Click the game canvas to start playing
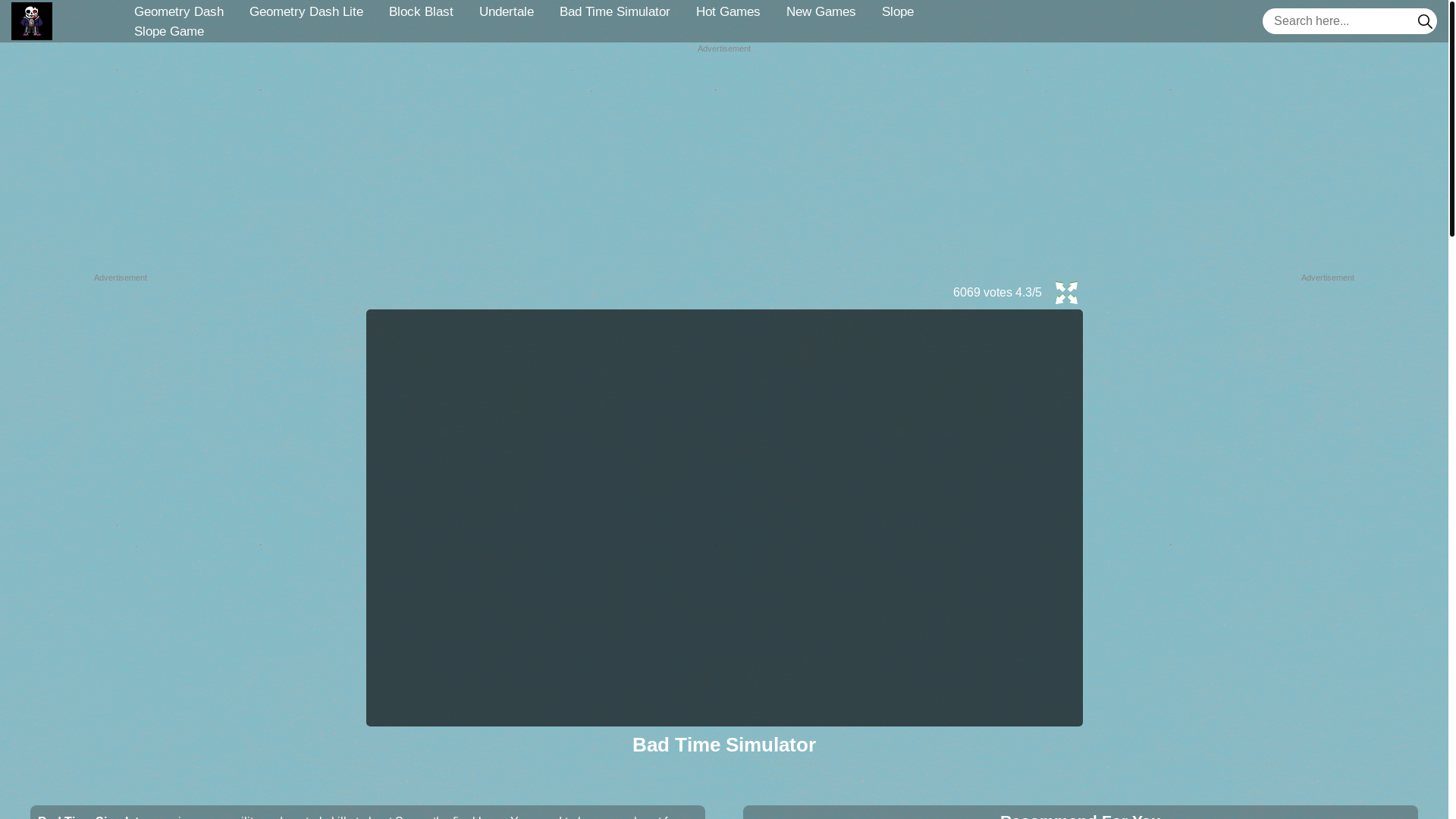The image size is (1456, 819). tap(724, 518)
